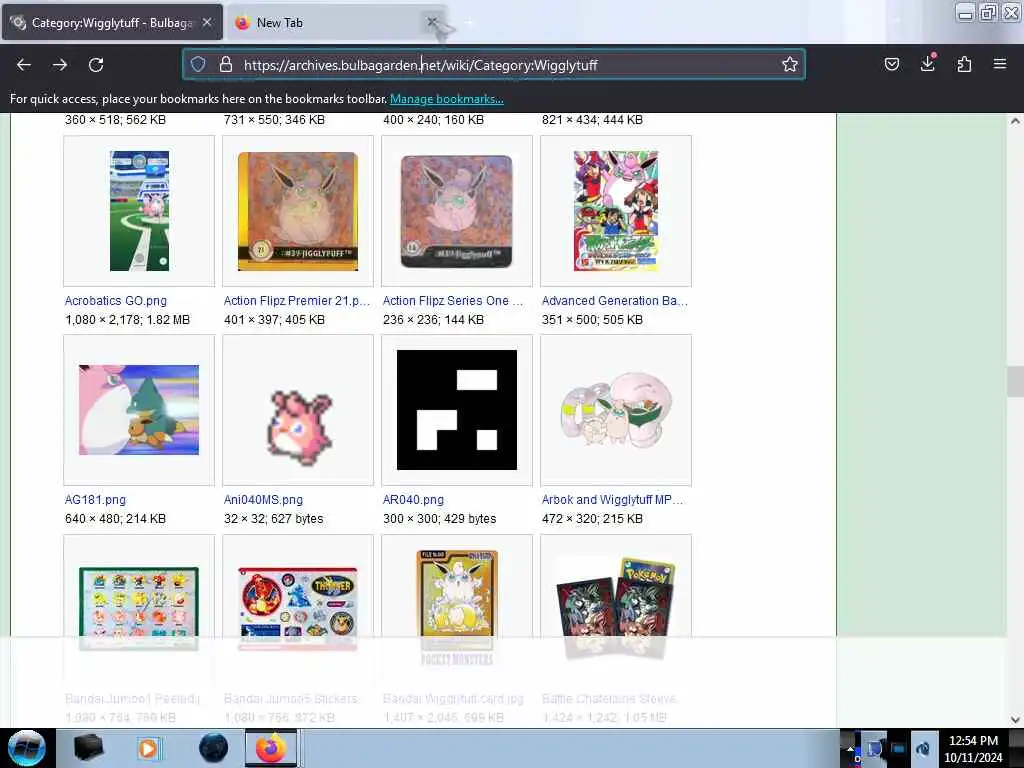The image size is (1024, 768).
Task: Click the 401 × 397; 405 KB text
Action: [274, 320]
